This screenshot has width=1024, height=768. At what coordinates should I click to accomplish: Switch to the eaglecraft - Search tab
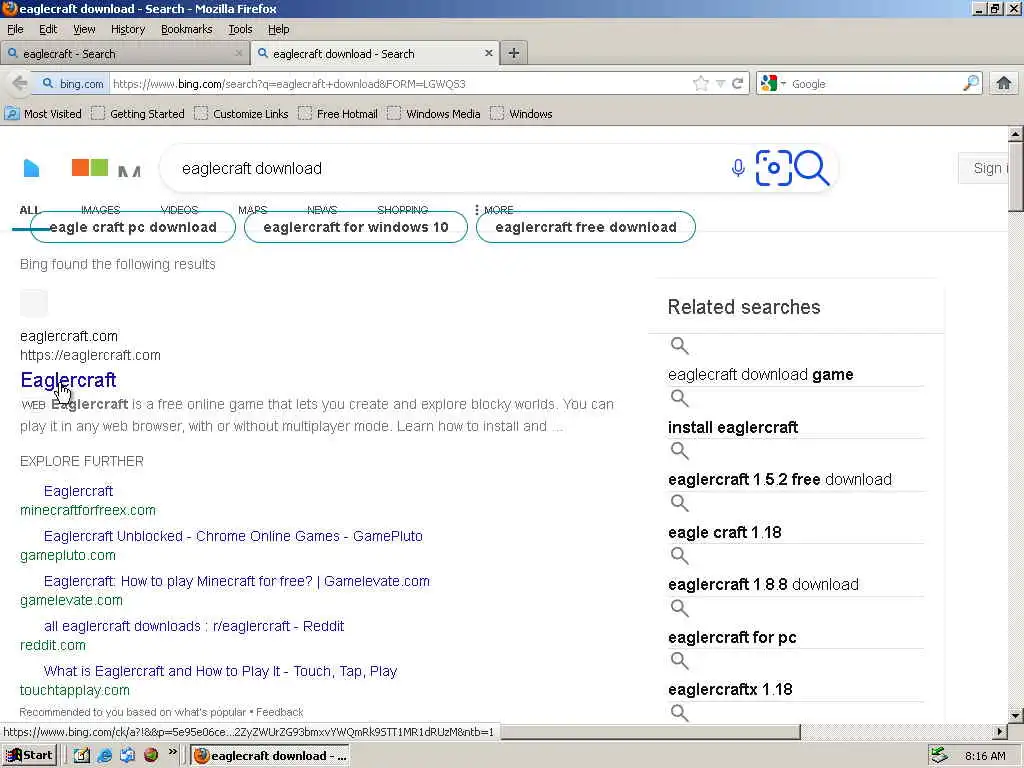(x=124, y=54)
